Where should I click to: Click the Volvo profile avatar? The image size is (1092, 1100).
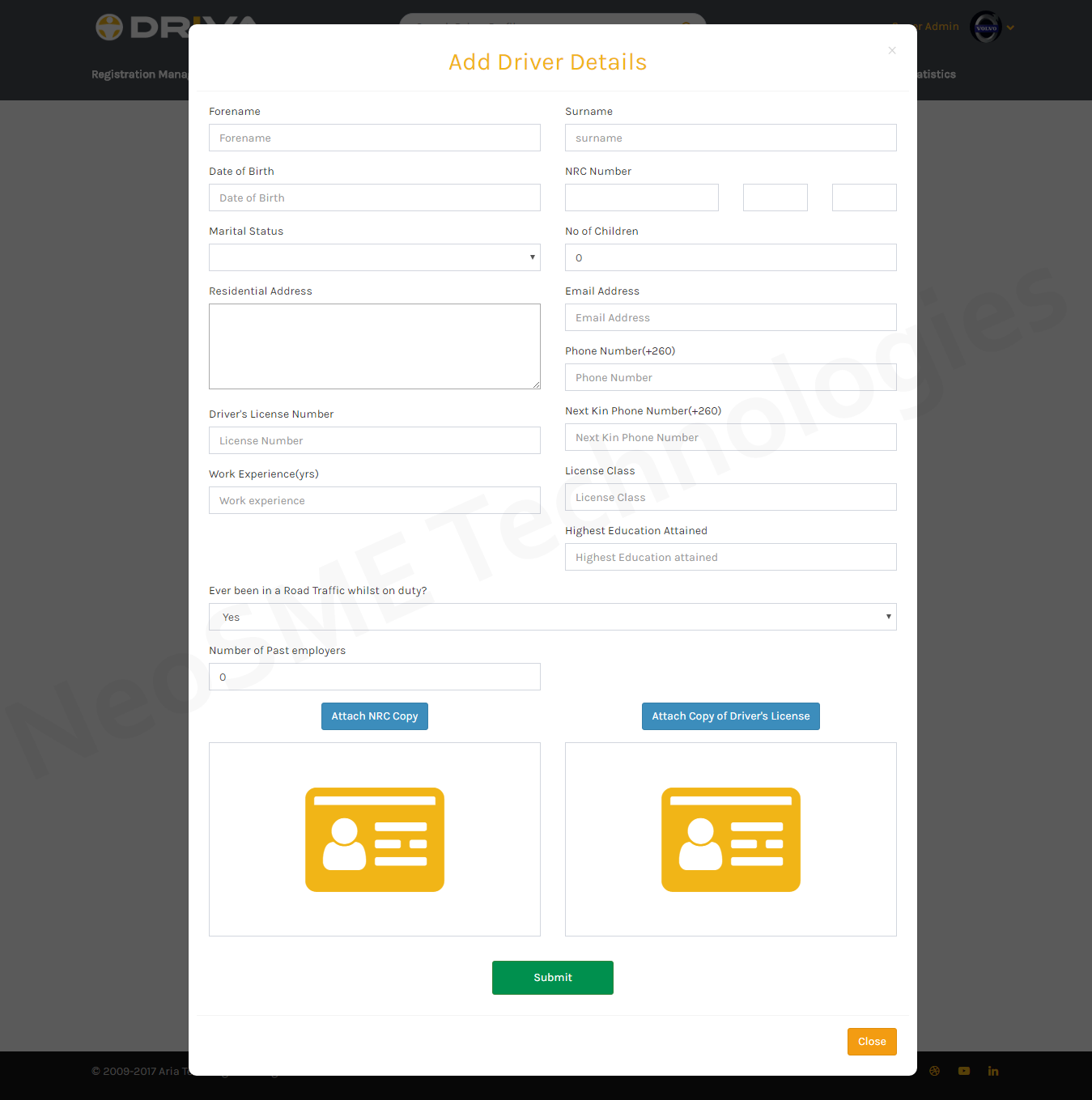[985, 27]
